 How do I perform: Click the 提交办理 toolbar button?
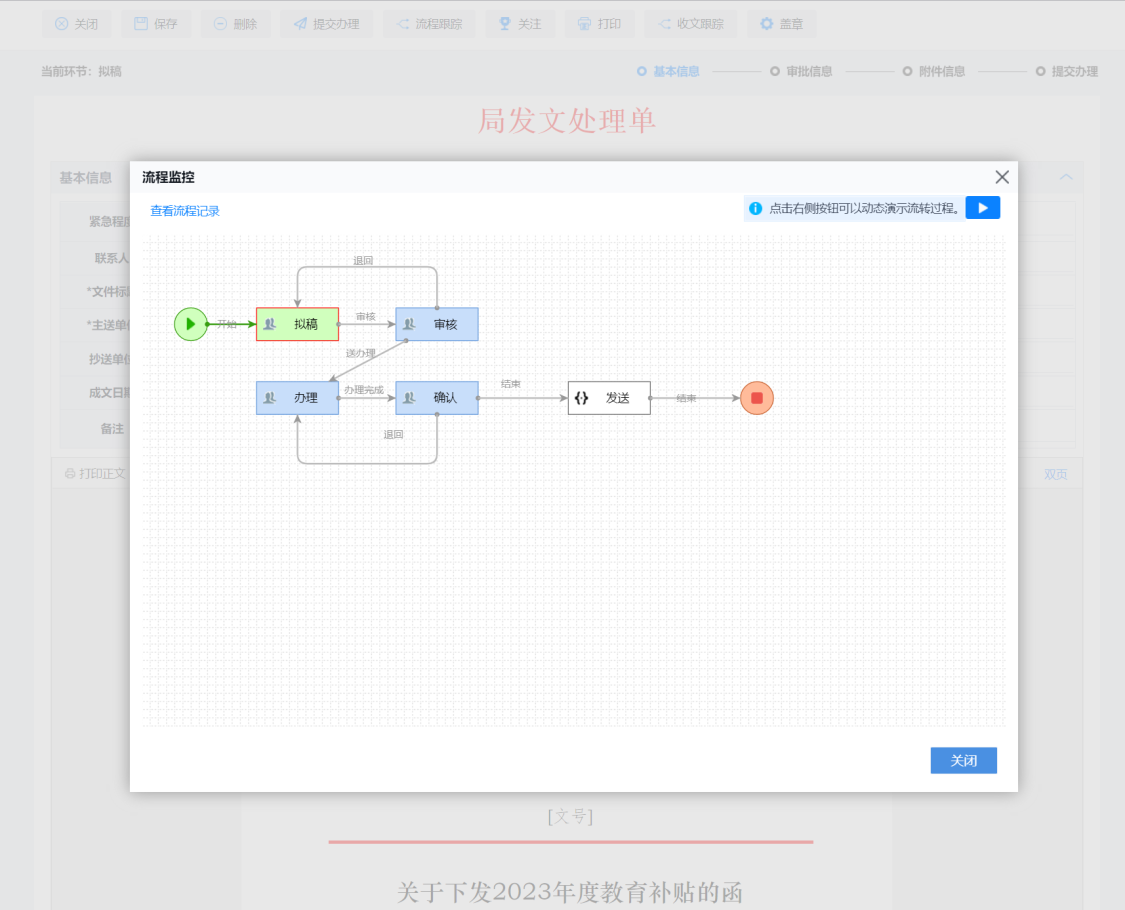[326, 24]
